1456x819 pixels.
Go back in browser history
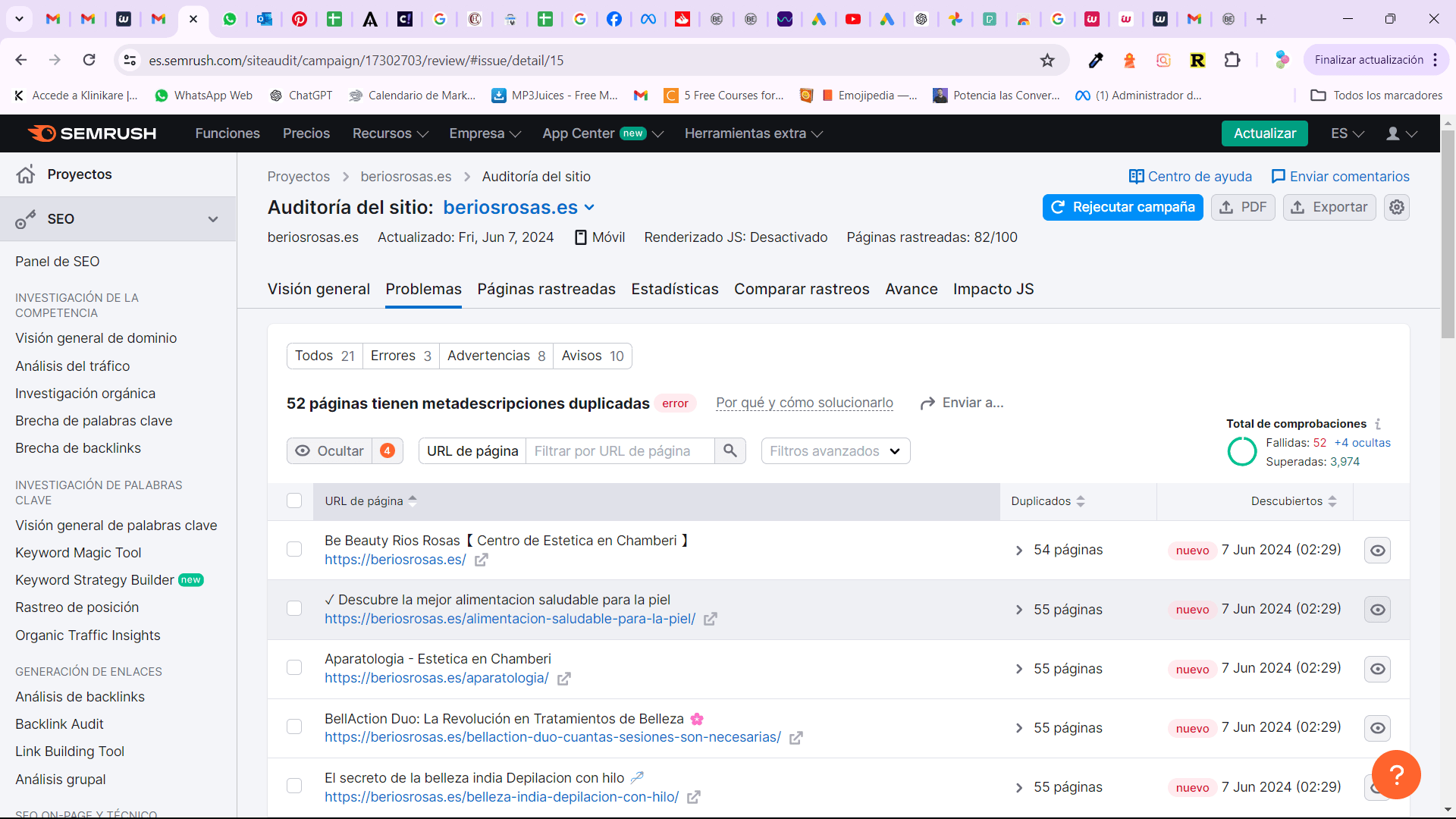21,60
